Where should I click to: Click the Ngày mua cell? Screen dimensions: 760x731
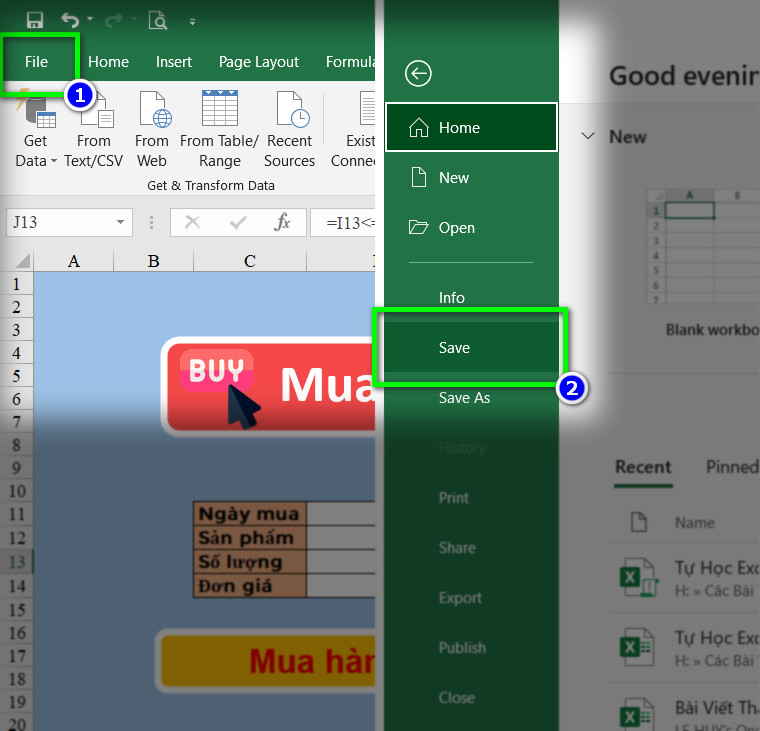250,513
